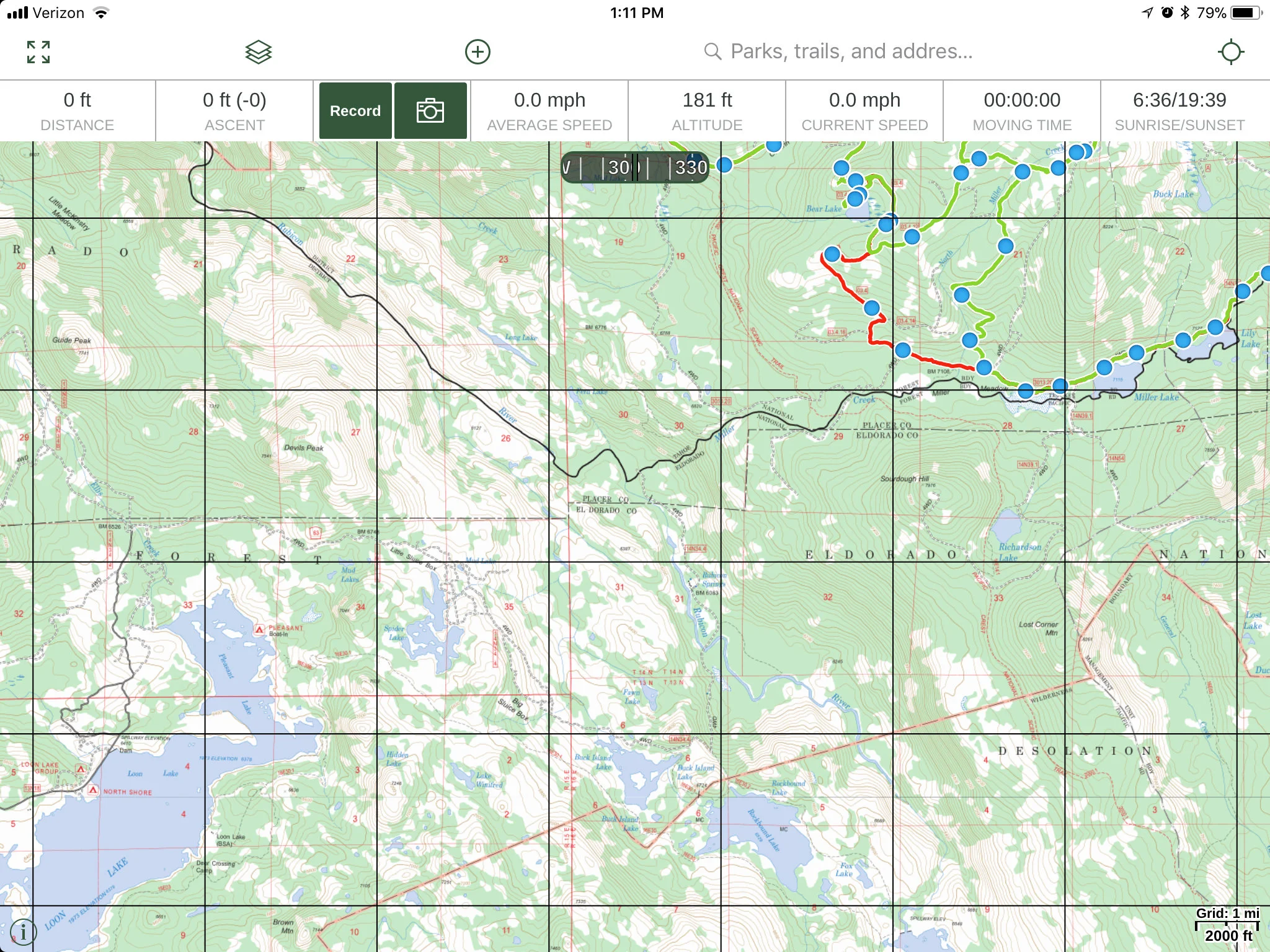Tap the info icon on map
The height and width of the screenshot is (952, 1270).
[x=23, y=932]
